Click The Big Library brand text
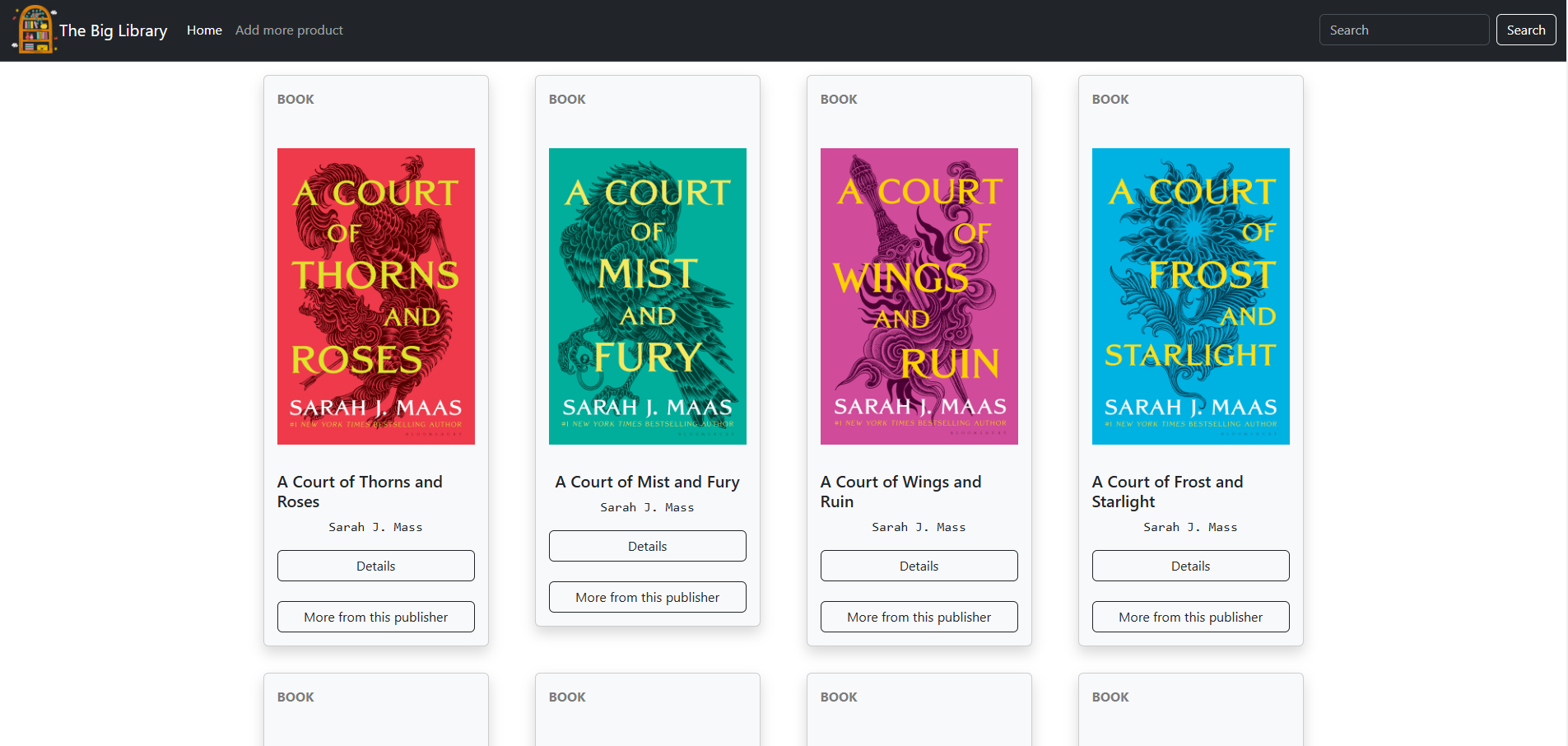 coord(114,30)
